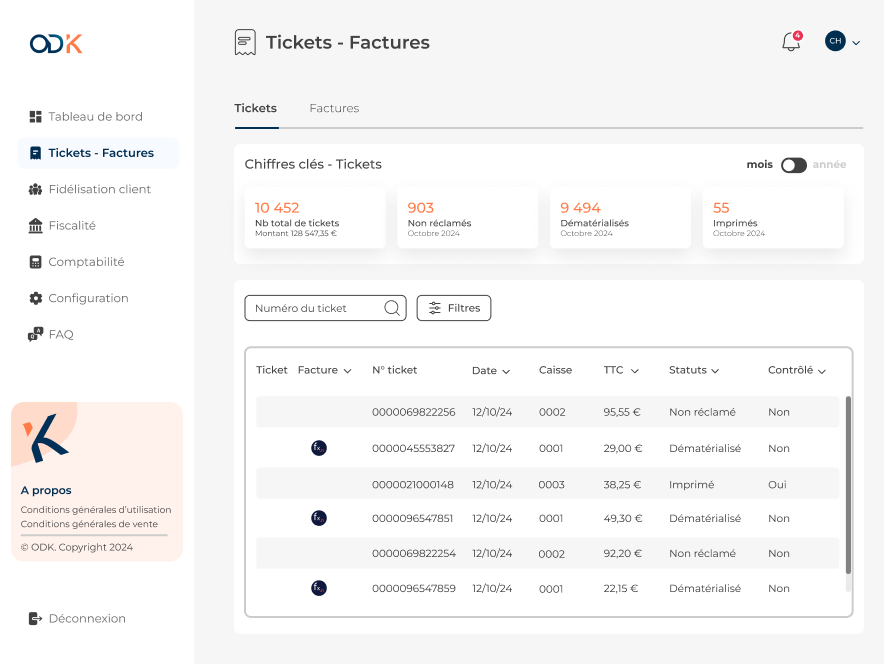Click the Filtres button
884x664 pixels.
[454, 308]
